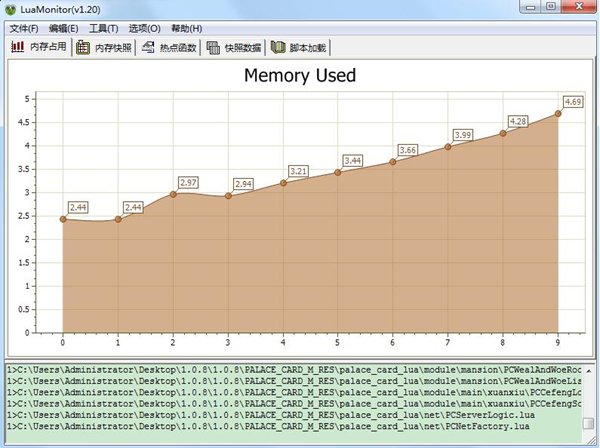Click the log line ending PCWealAndWoeRoc
This screenshot has width=600, height=448.
(x=294, y=370)
